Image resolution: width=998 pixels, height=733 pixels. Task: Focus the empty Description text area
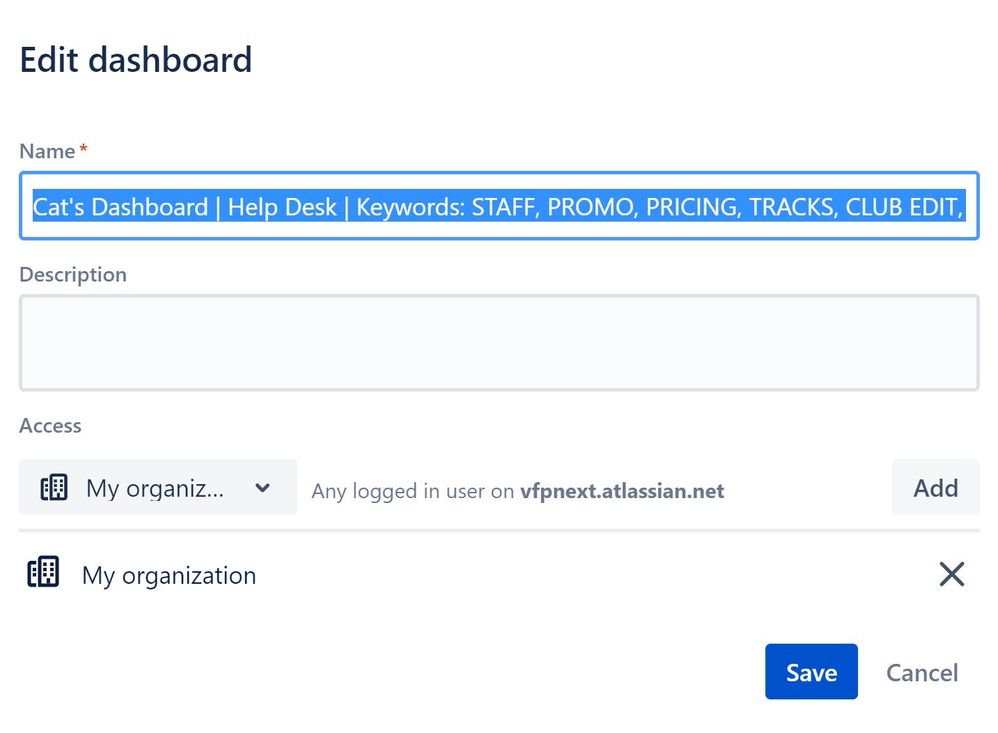[499, 342]
